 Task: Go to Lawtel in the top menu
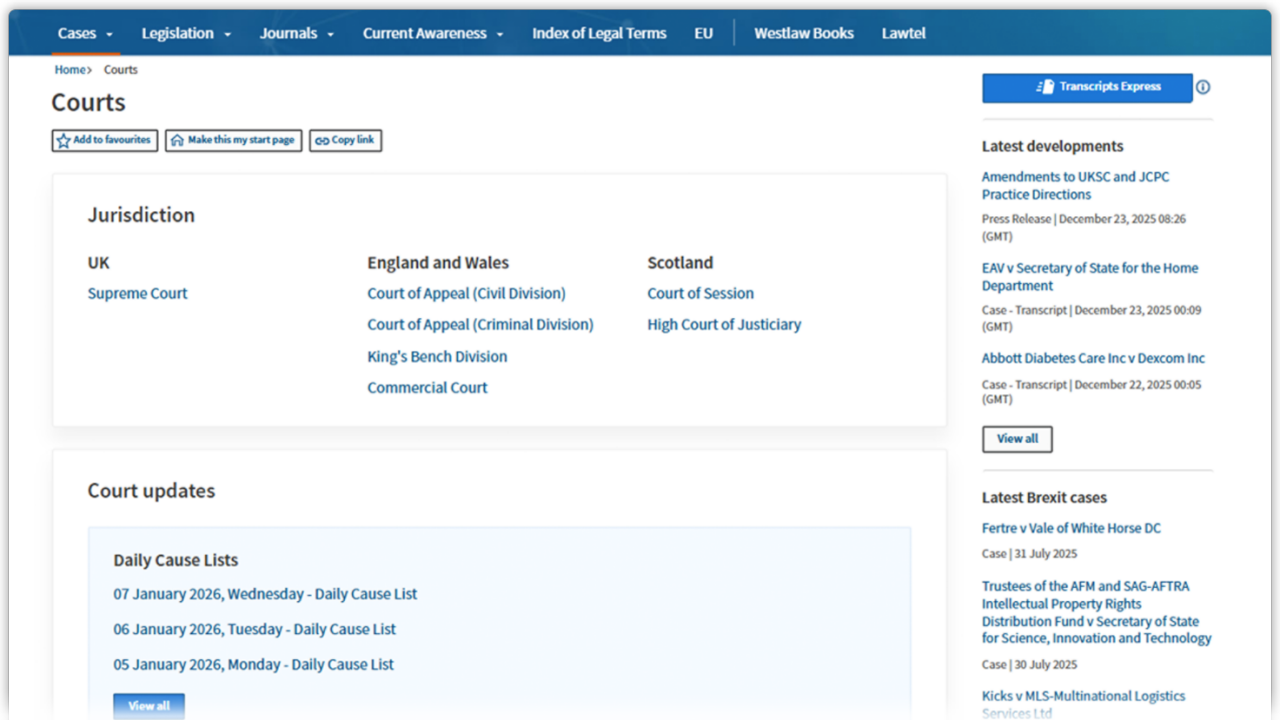pos(903,32)
